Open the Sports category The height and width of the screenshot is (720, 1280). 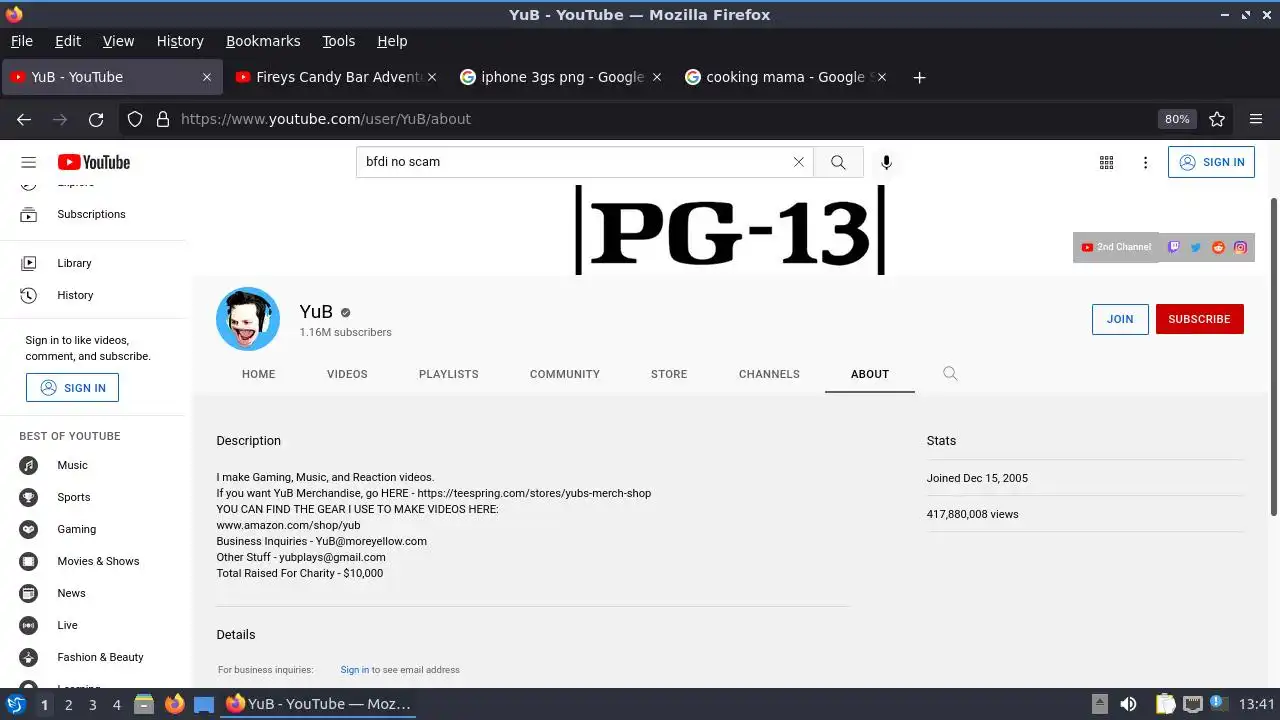pyautogui.click(x=93, y=497)
